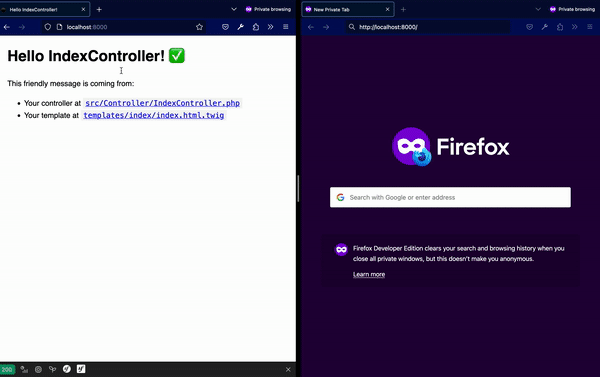Click the back arrow in the left browser window

[7, 27]
